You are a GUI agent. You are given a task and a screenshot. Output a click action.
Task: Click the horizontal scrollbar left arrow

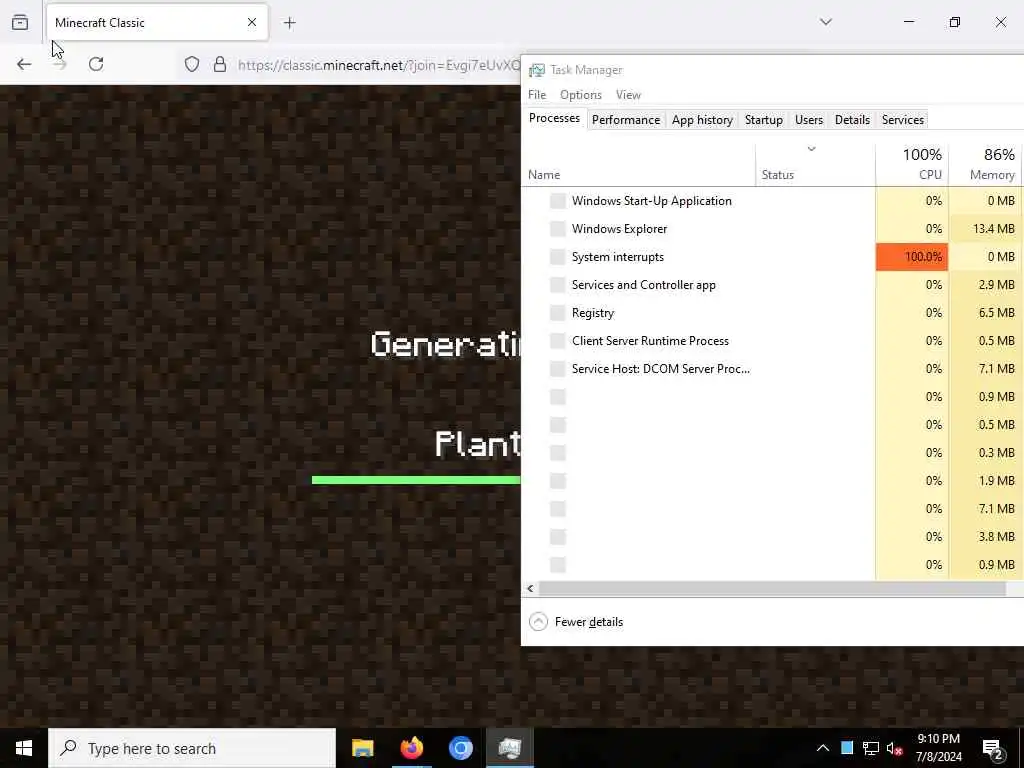[530, 589]
